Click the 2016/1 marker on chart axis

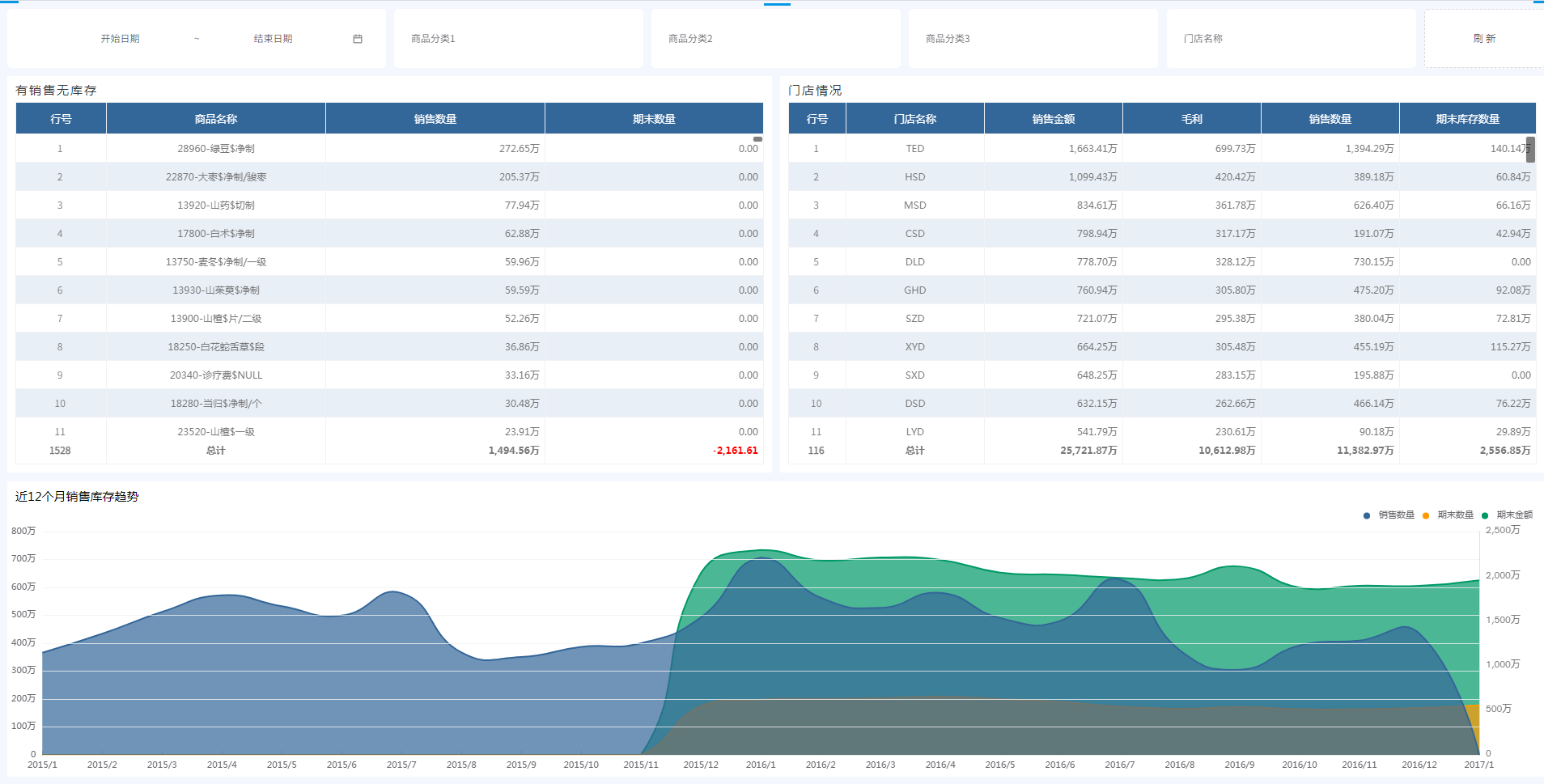coord(761,765)
